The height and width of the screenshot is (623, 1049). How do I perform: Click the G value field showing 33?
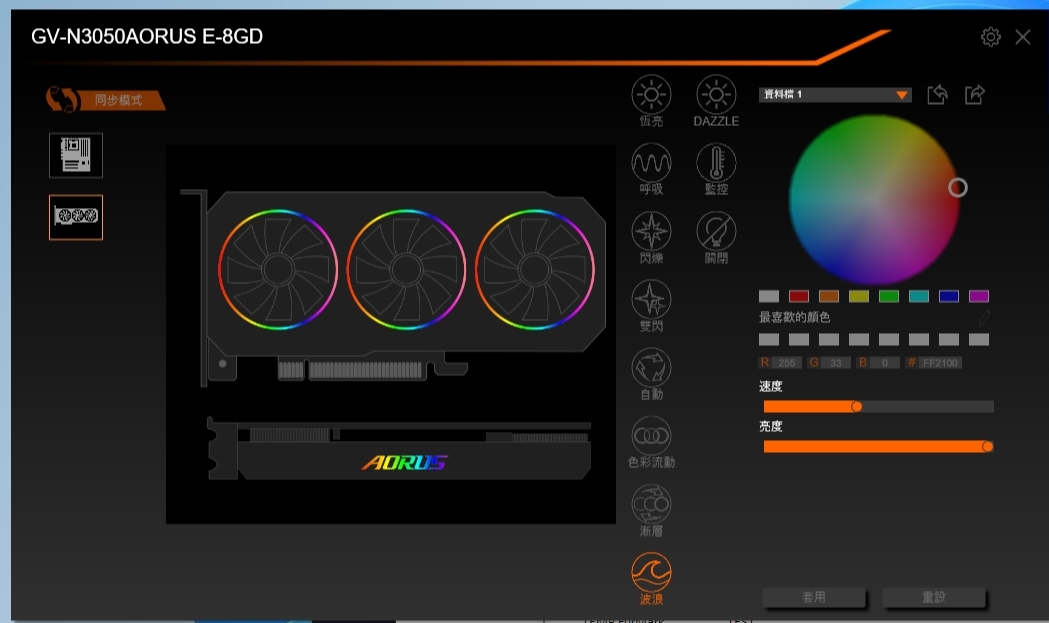point(836,363)
